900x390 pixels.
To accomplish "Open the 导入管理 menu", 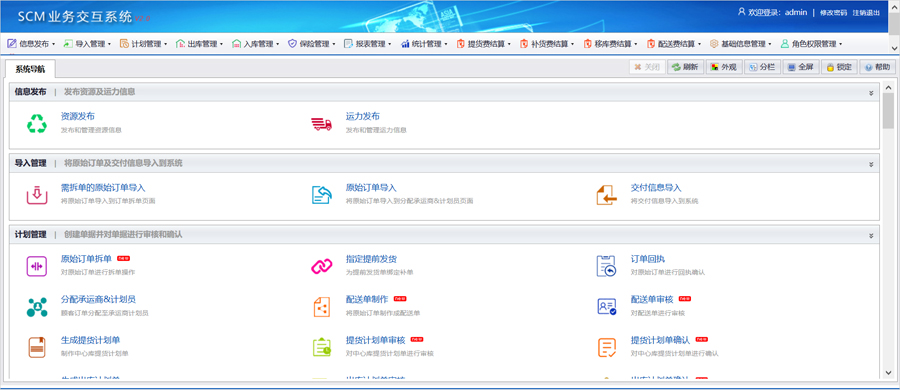I will coord(87,44).
